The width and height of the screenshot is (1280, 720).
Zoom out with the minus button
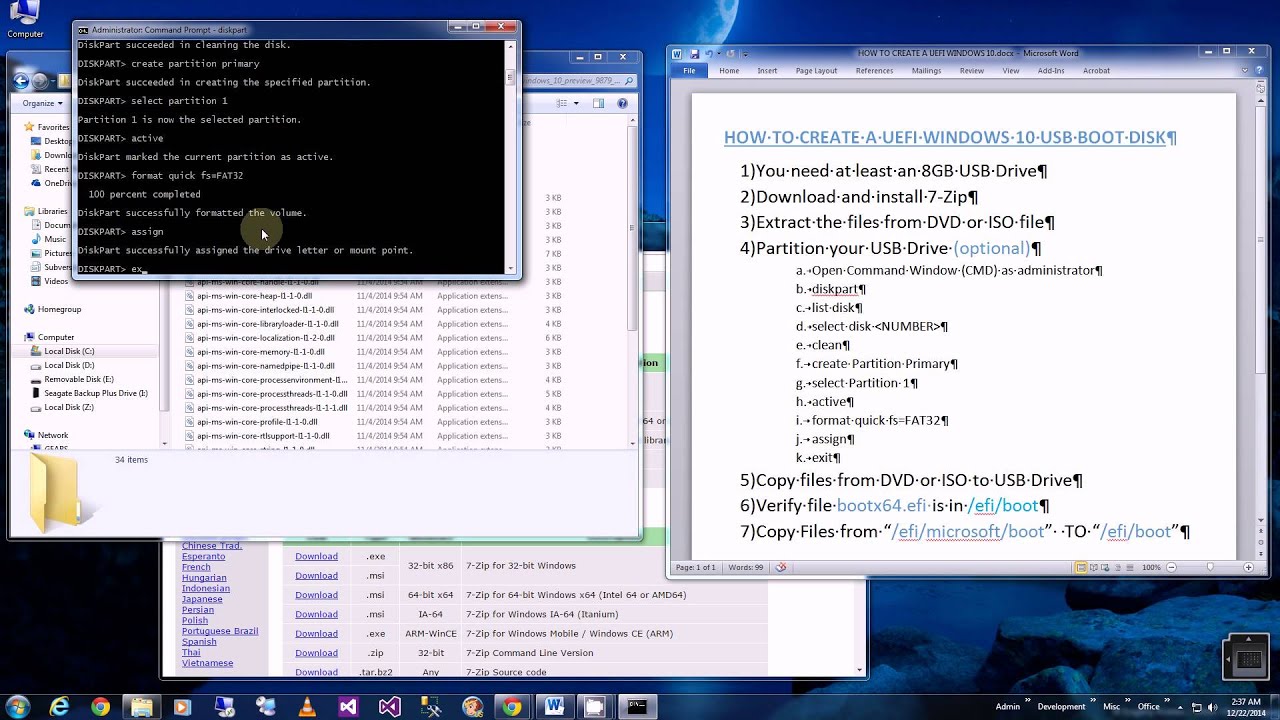pyautogui.click(x=1170, y=567)
